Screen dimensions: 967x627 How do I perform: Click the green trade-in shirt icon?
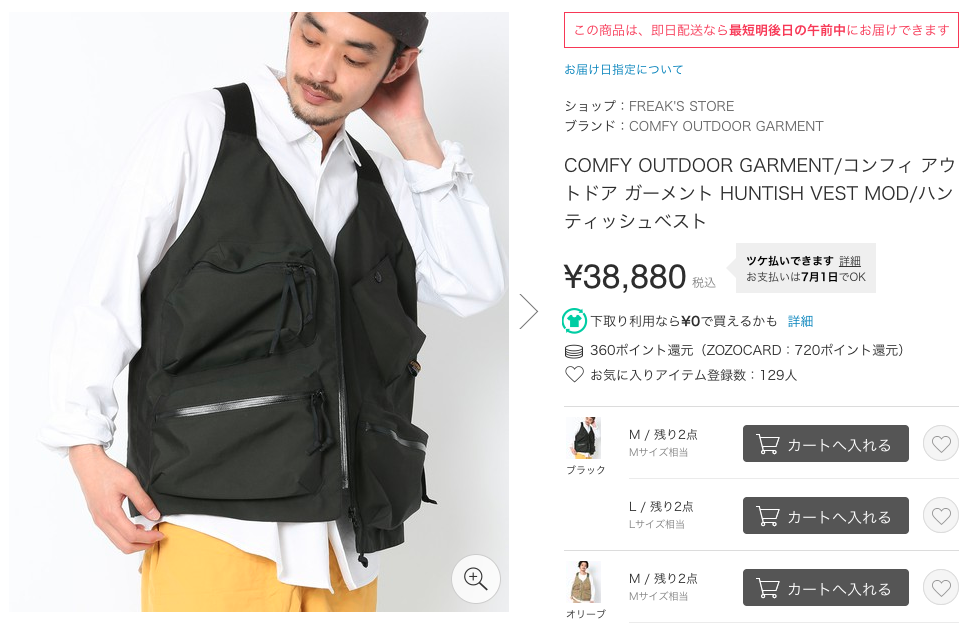(574, 321)
